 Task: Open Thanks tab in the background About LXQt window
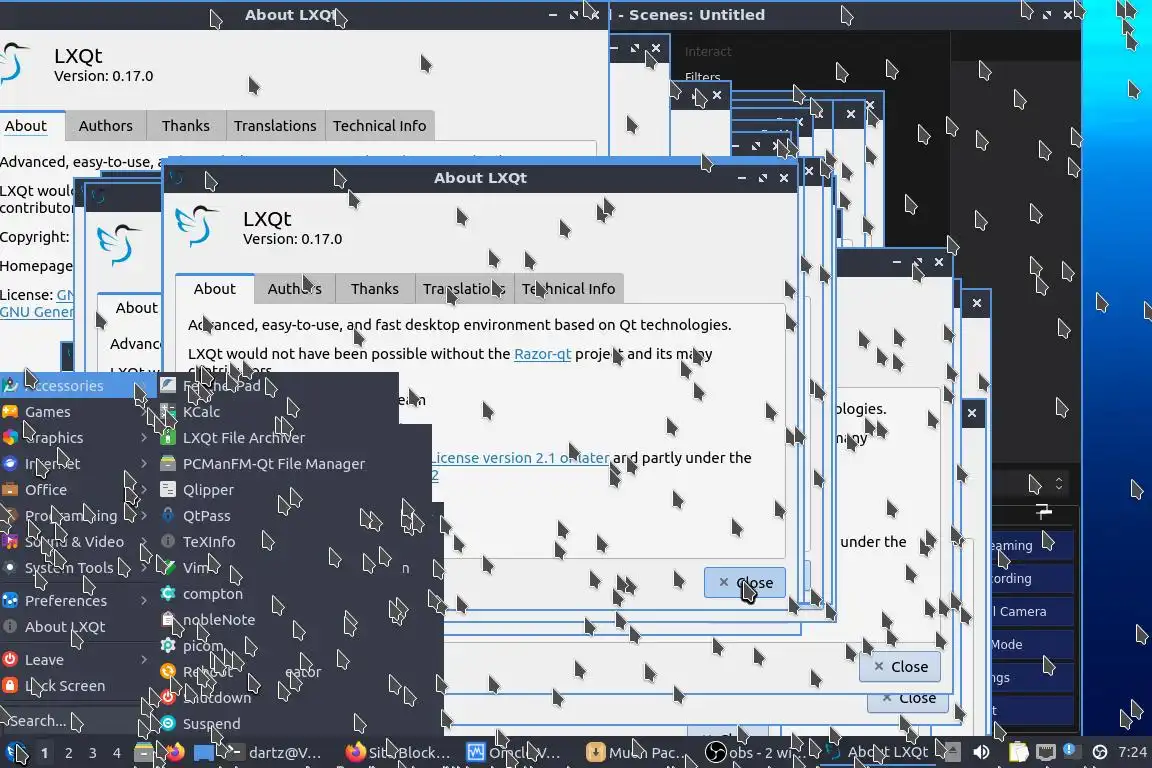186,126
